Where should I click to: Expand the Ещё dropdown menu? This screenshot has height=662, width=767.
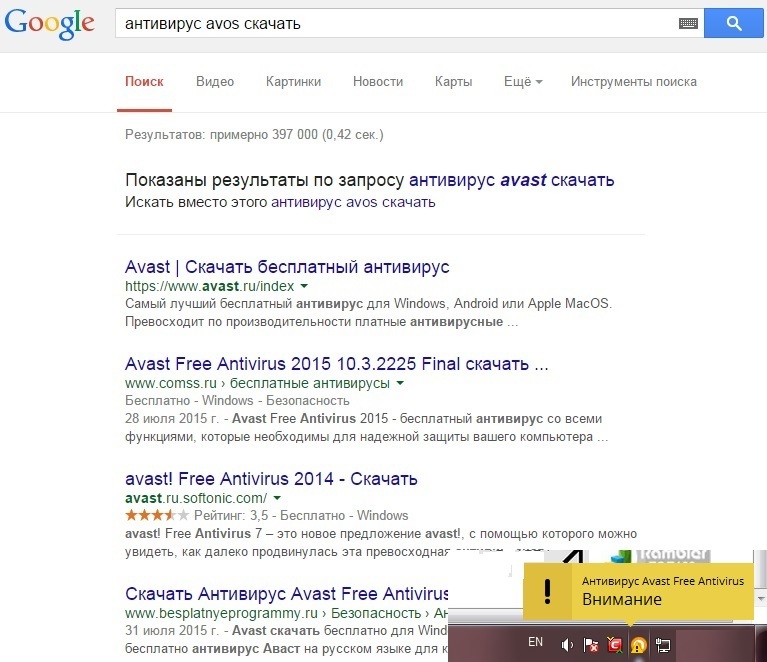tap(523, 82)
